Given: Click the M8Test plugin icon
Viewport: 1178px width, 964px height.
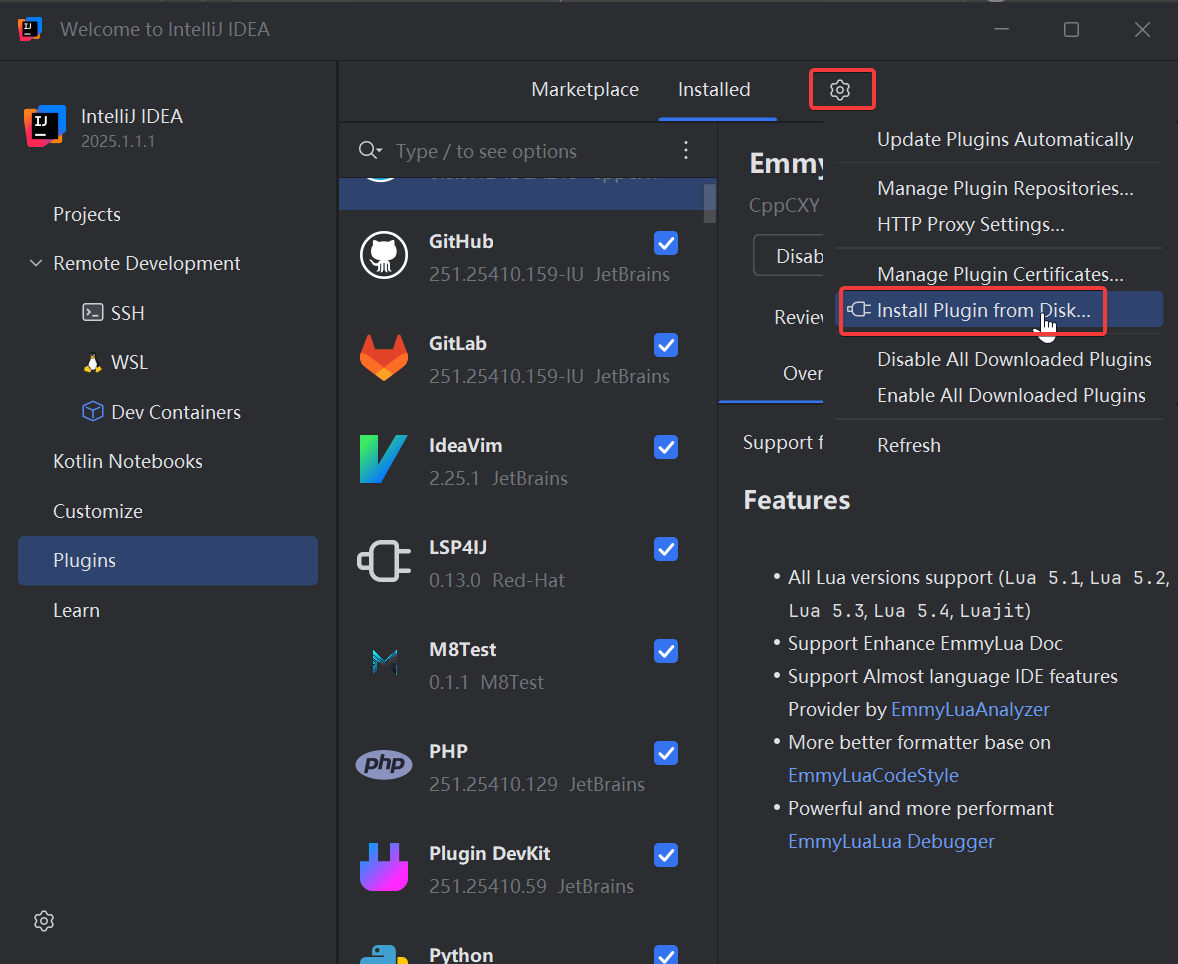Looking at the screenshot, I should point(384,664).
